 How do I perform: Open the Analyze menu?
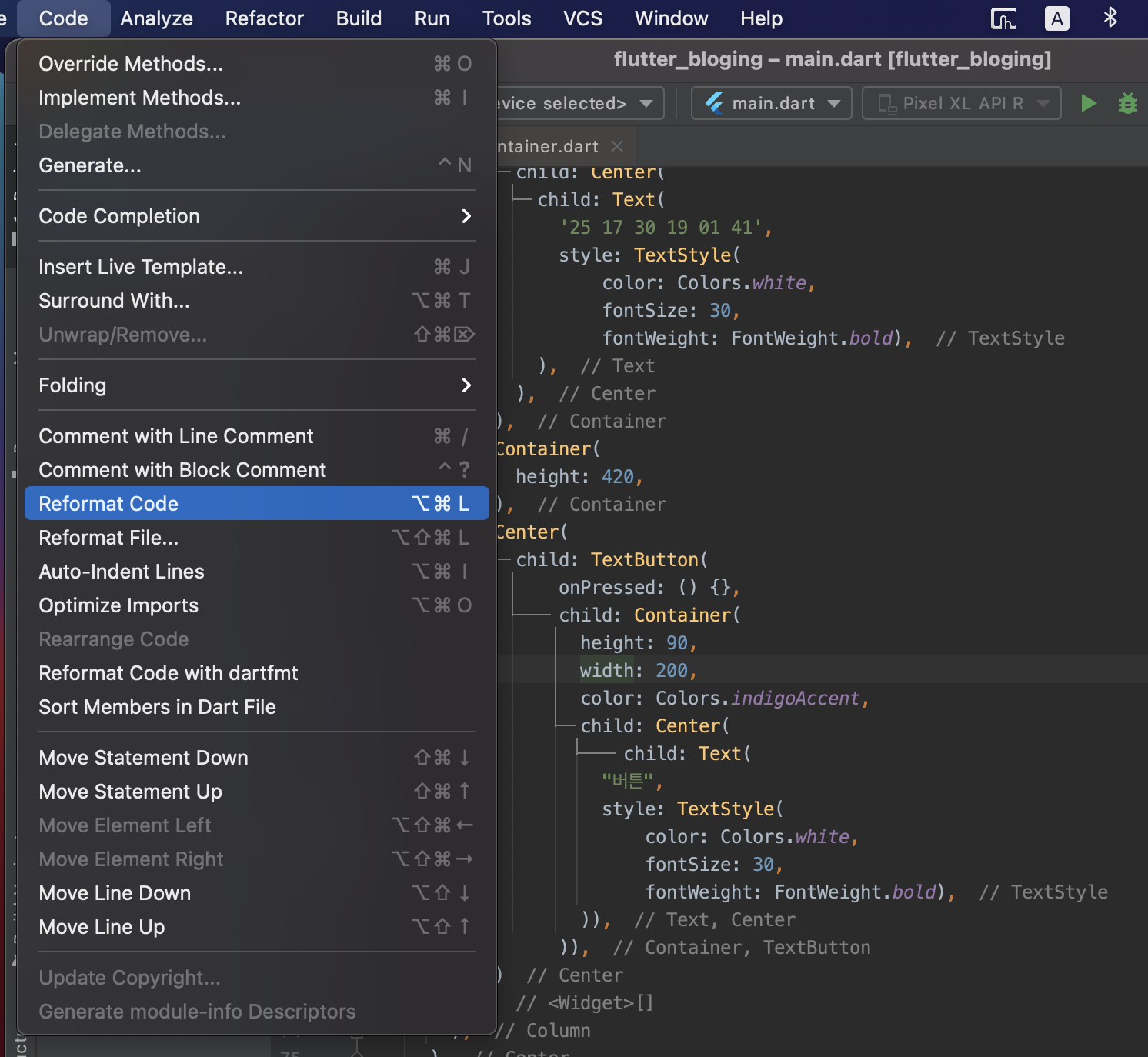coord(157,18)
